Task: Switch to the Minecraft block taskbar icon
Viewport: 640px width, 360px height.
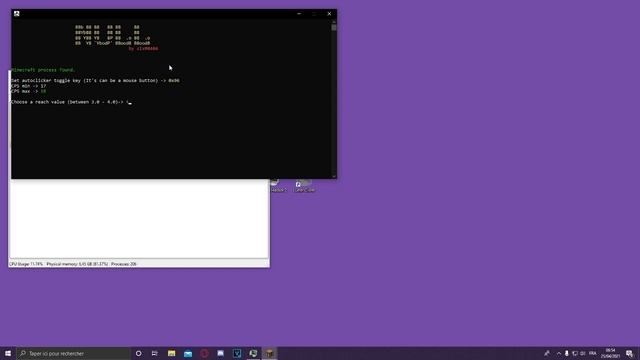Action: click(x=269, y=353)
